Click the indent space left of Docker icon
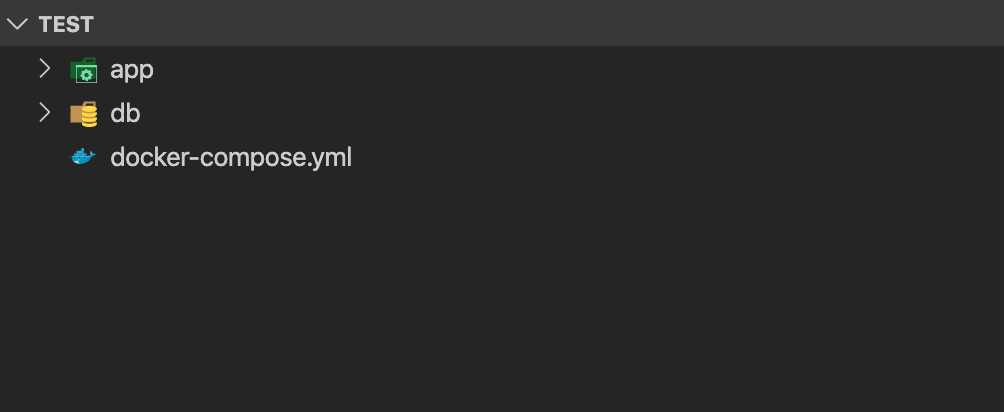Image resolution: width=1004 pixels, height=412 pixels. 43,158
